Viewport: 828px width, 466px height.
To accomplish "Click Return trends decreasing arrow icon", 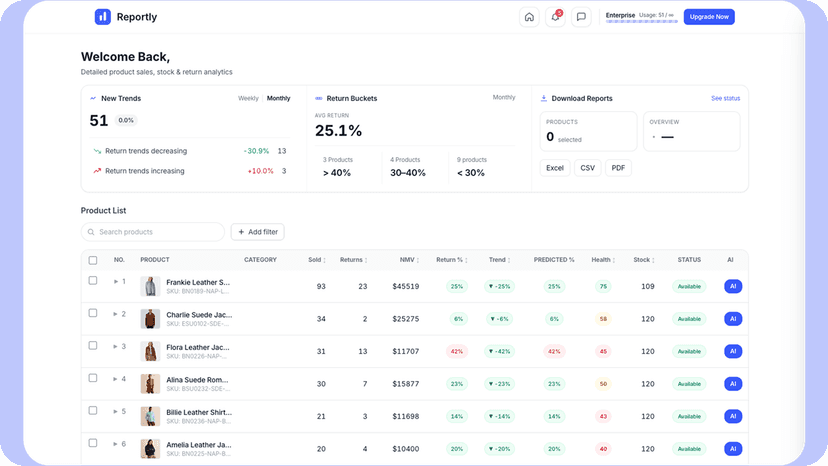I will pyautogui.click(x=97, y=151).
